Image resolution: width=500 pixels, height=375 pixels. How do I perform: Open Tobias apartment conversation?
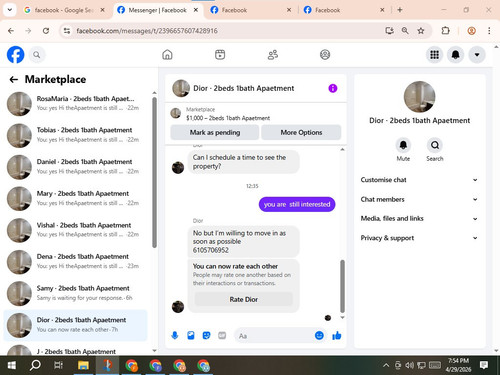pos(75,135)
